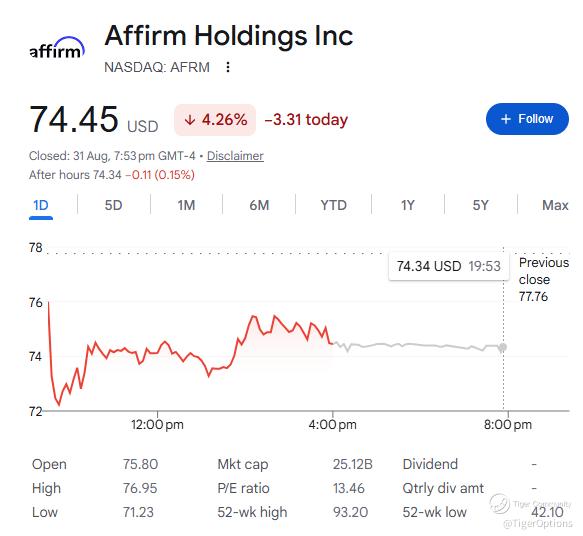Click the red intraday price line peak

[x=48, y=304]
